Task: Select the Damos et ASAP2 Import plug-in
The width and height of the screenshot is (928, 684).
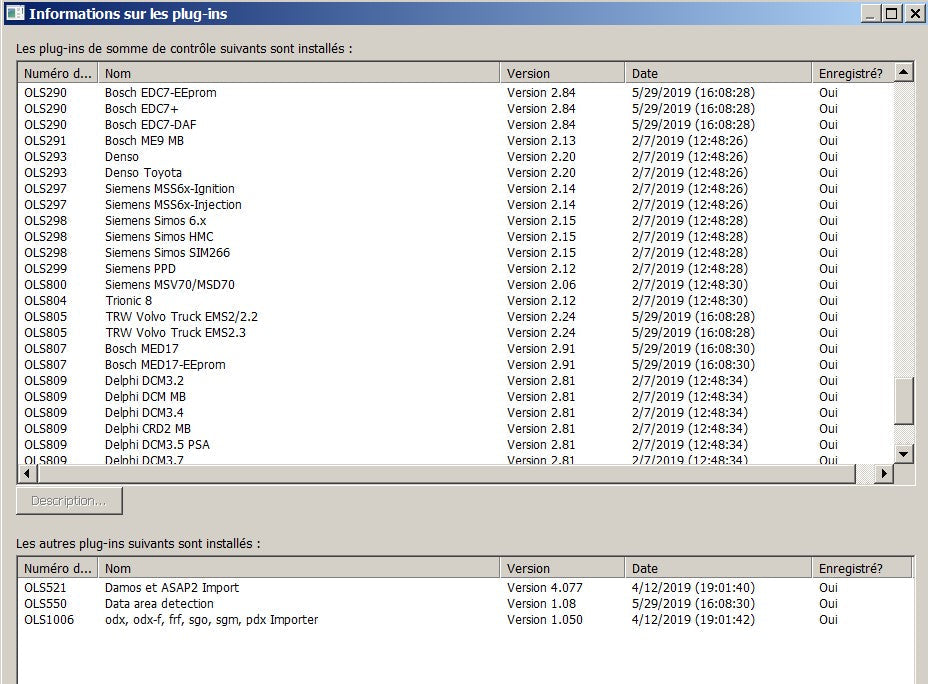Action: point(465,588)
